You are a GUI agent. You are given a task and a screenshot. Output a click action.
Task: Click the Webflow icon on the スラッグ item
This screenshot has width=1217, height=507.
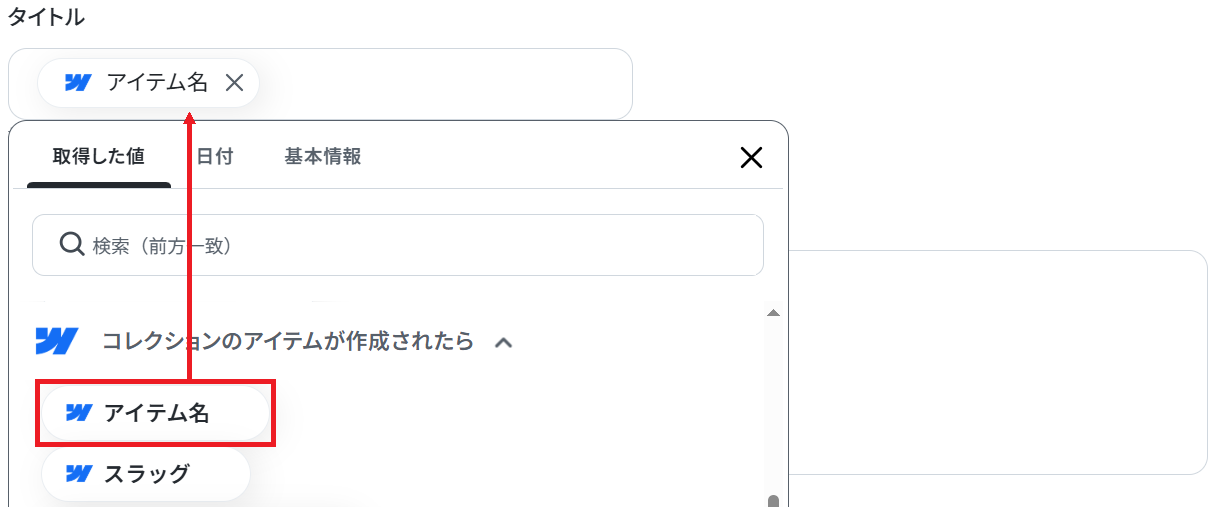coord(78,474)
